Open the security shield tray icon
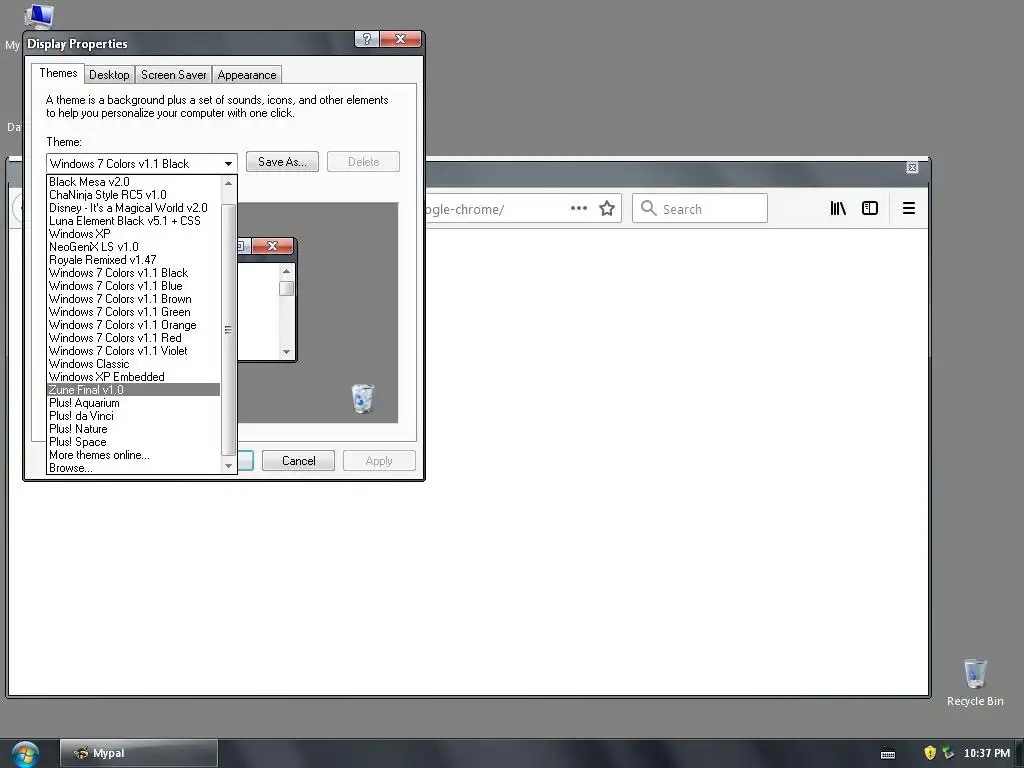1024x768 pixels. [x=930, y=753]
